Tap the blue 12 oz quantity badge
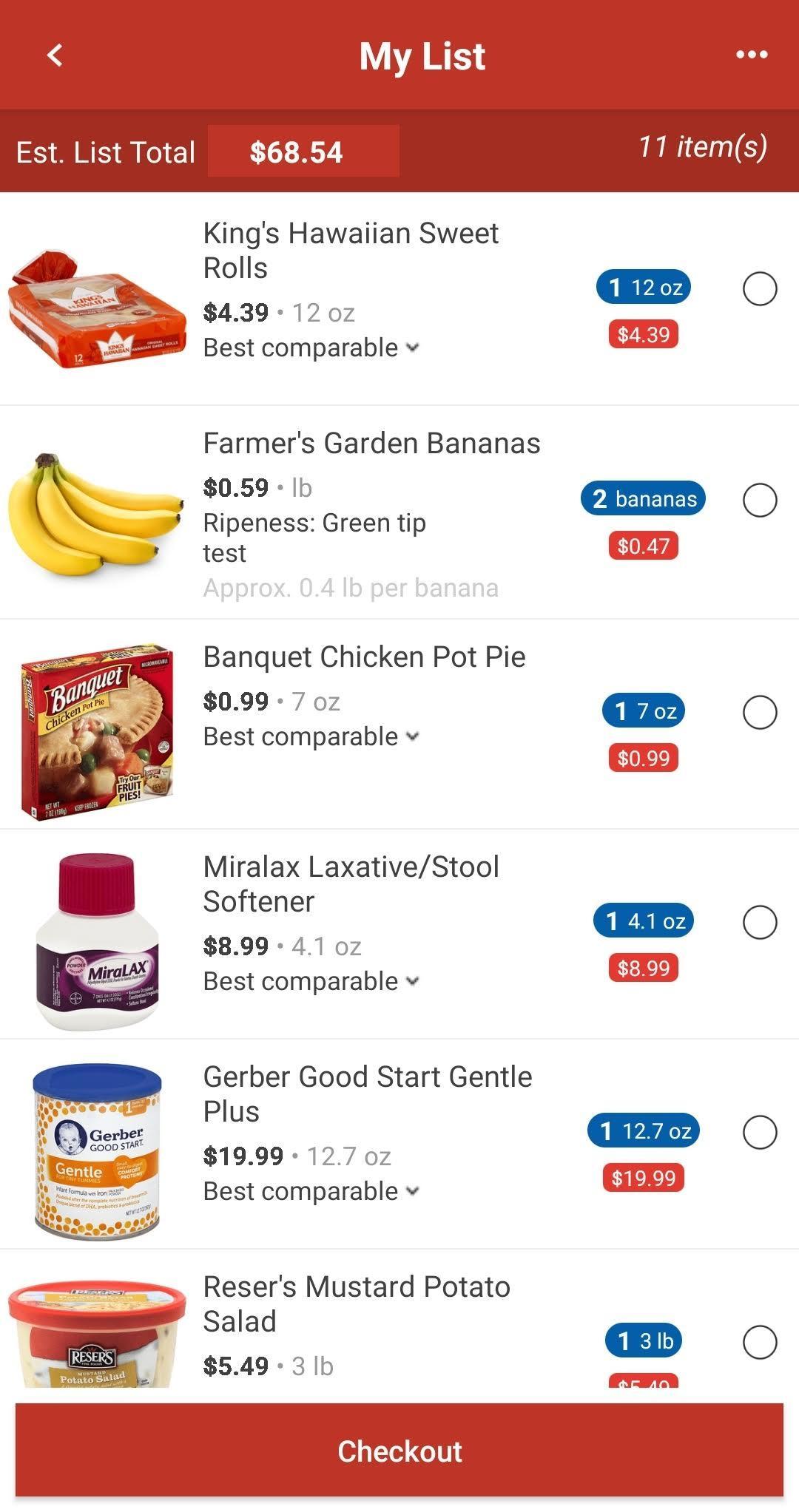The width and height of the screenshot is (799, 1512). click(644, 287)
